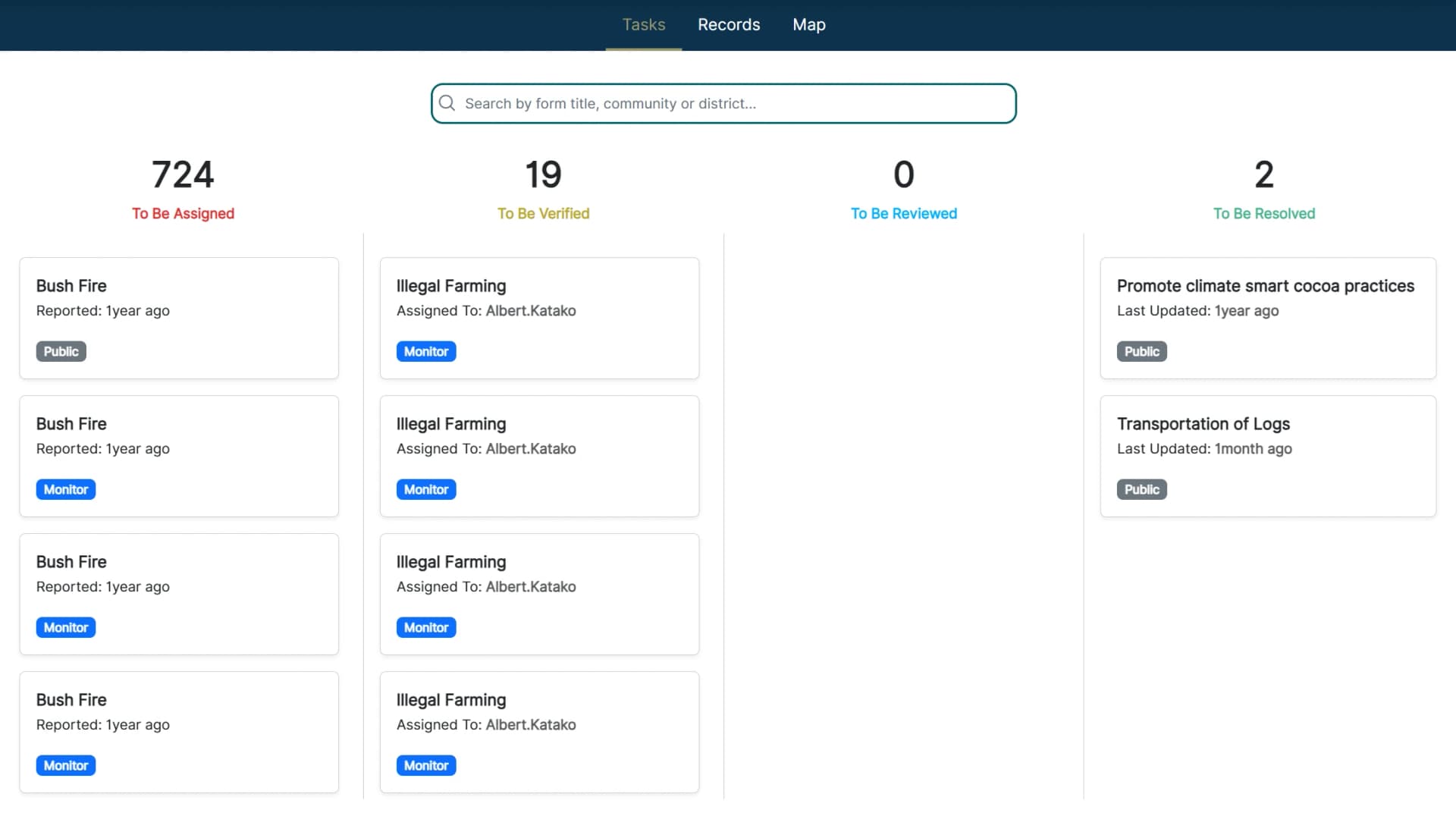The width and height of the screenshot is (1456, 816).
Task: Open the Map tab
Action: [x=809, y=24]
